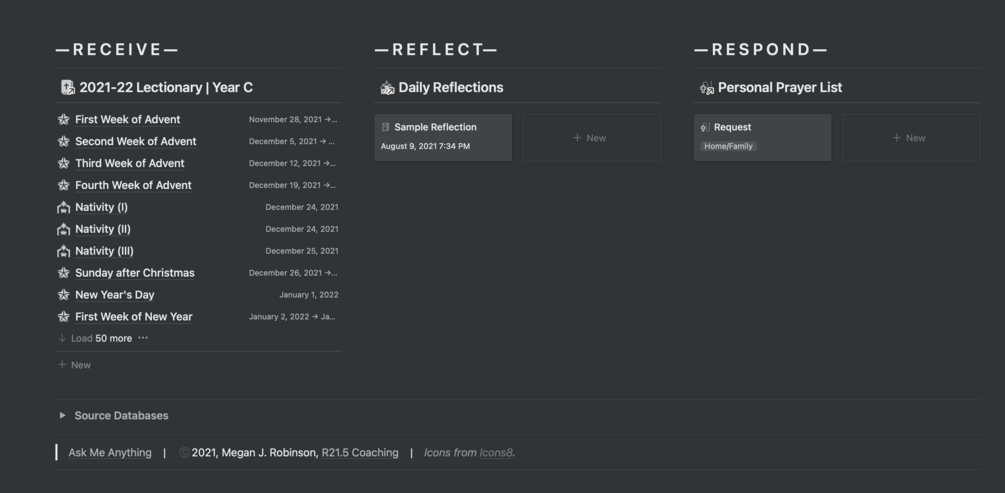This screenshot has height=493, width=1005.
Task: Click the Nativity (I) manger icon
Action: (64, 208)
